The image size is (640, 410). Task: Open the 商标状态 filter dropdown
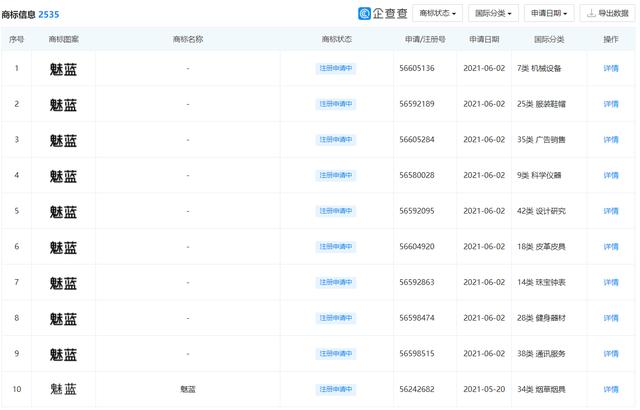pos(438,13)
